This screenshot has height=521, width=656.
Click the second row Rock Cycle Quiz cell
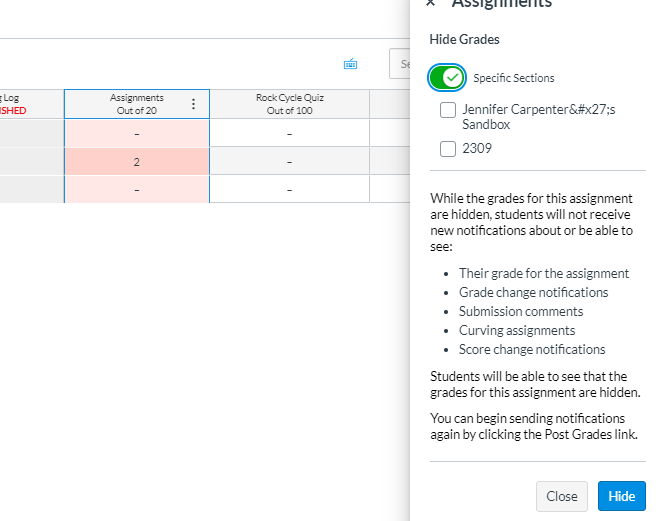pyautogui.click(x=289, y=161)
